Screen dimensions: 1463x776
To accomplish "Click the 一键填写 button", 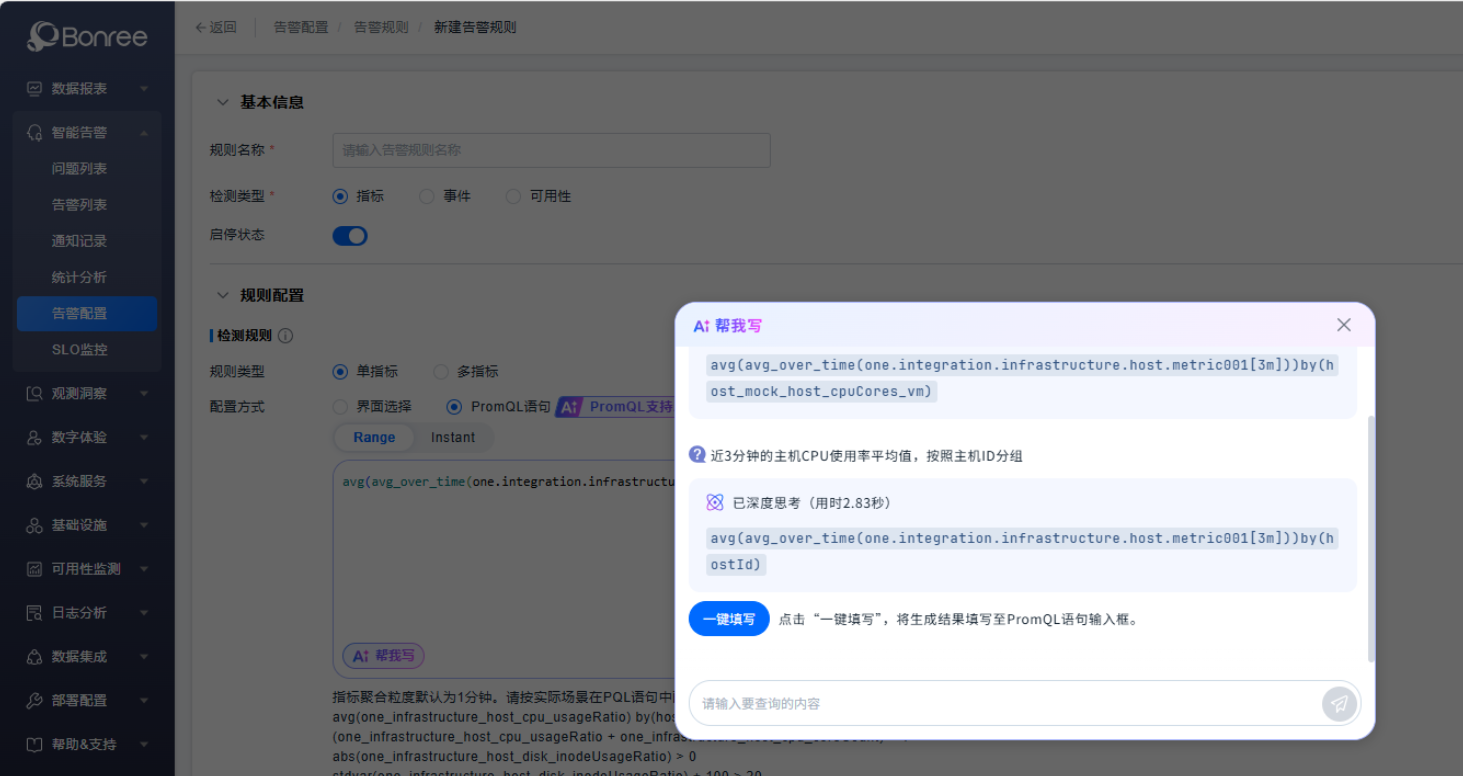I will [729, 619].
